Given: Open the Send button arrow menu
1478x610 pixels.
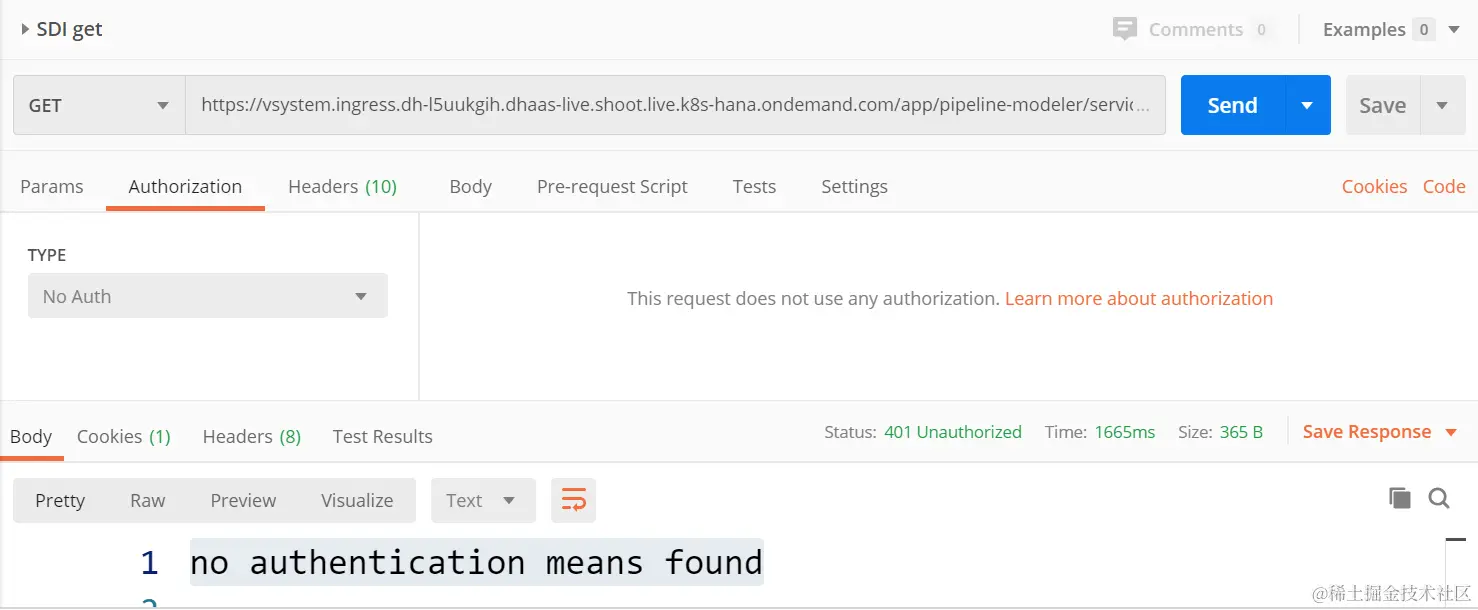Looking at the screenshot, I should pos(1307,105).
